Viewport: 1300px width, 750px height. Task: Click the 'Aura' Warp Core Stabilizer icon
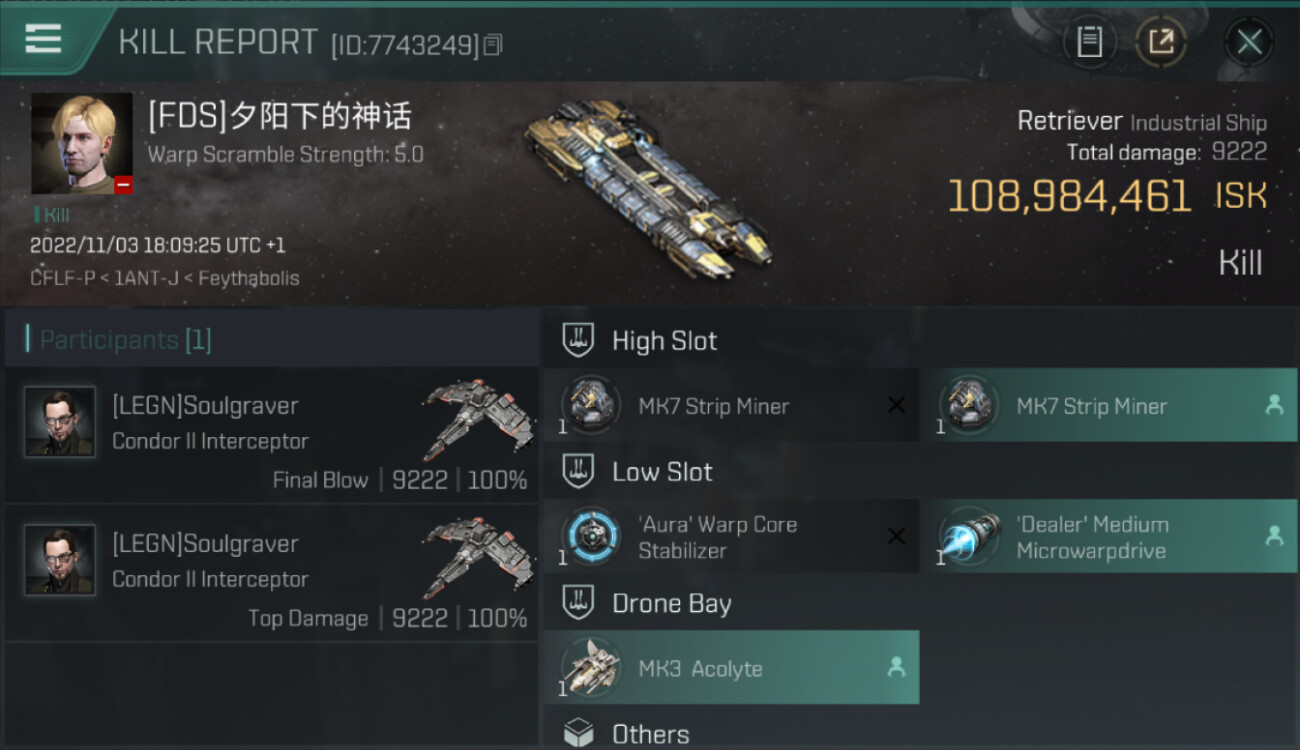click(590, 536)
